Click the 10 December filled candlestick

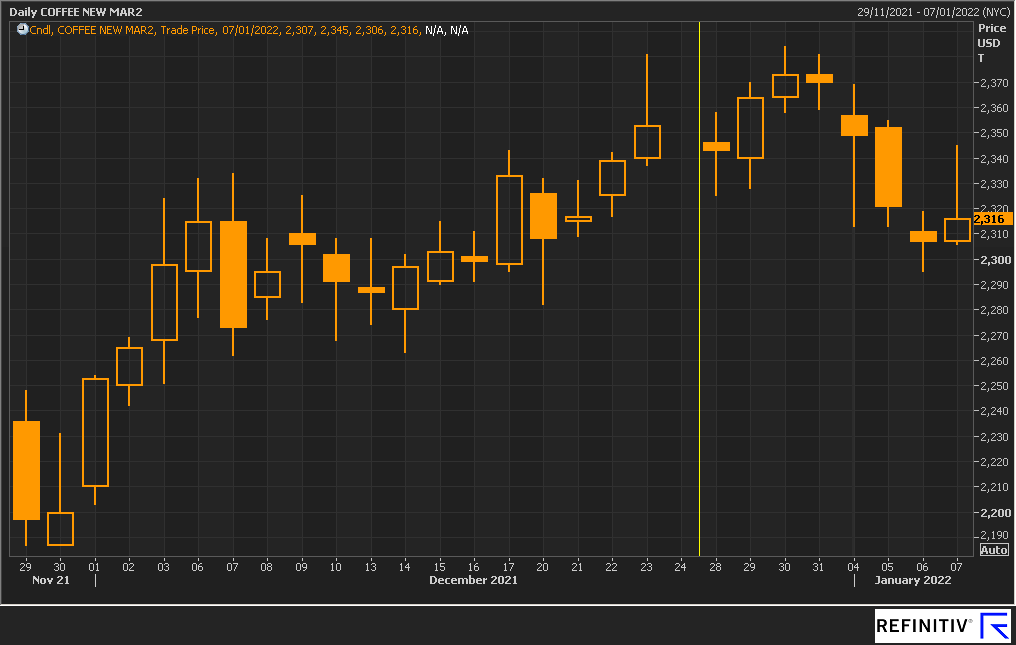pyautogui.click(x=336, y=268)
